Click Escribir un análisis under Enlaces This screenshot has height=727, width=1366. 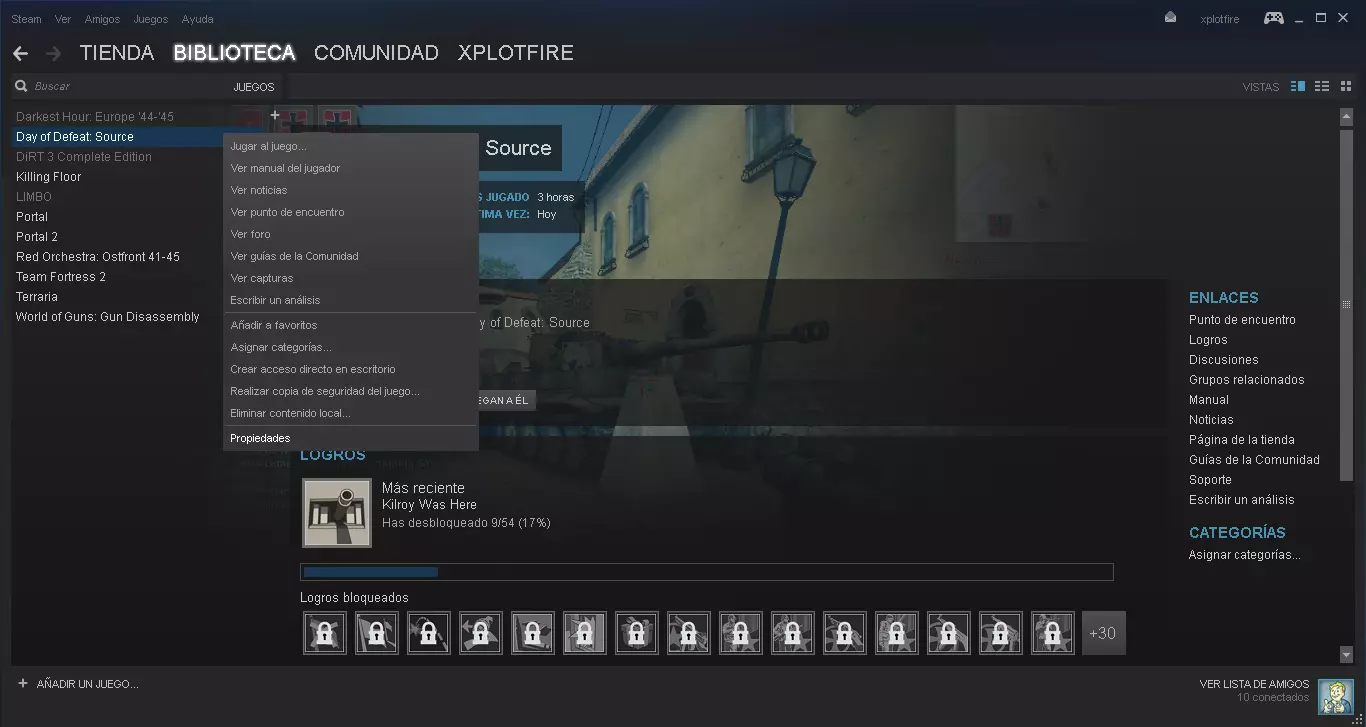tap(1242, 500)
